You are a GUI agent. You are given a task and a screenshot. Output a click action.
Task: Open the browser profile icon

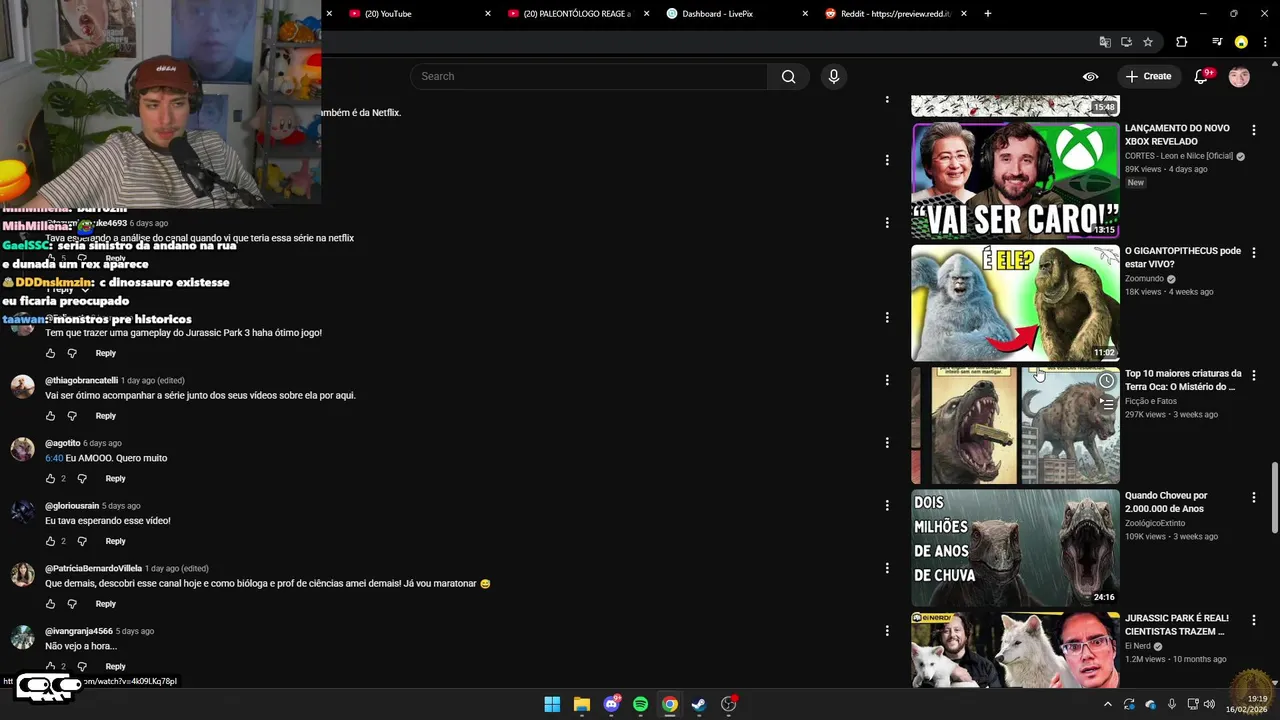point(1241,42)
